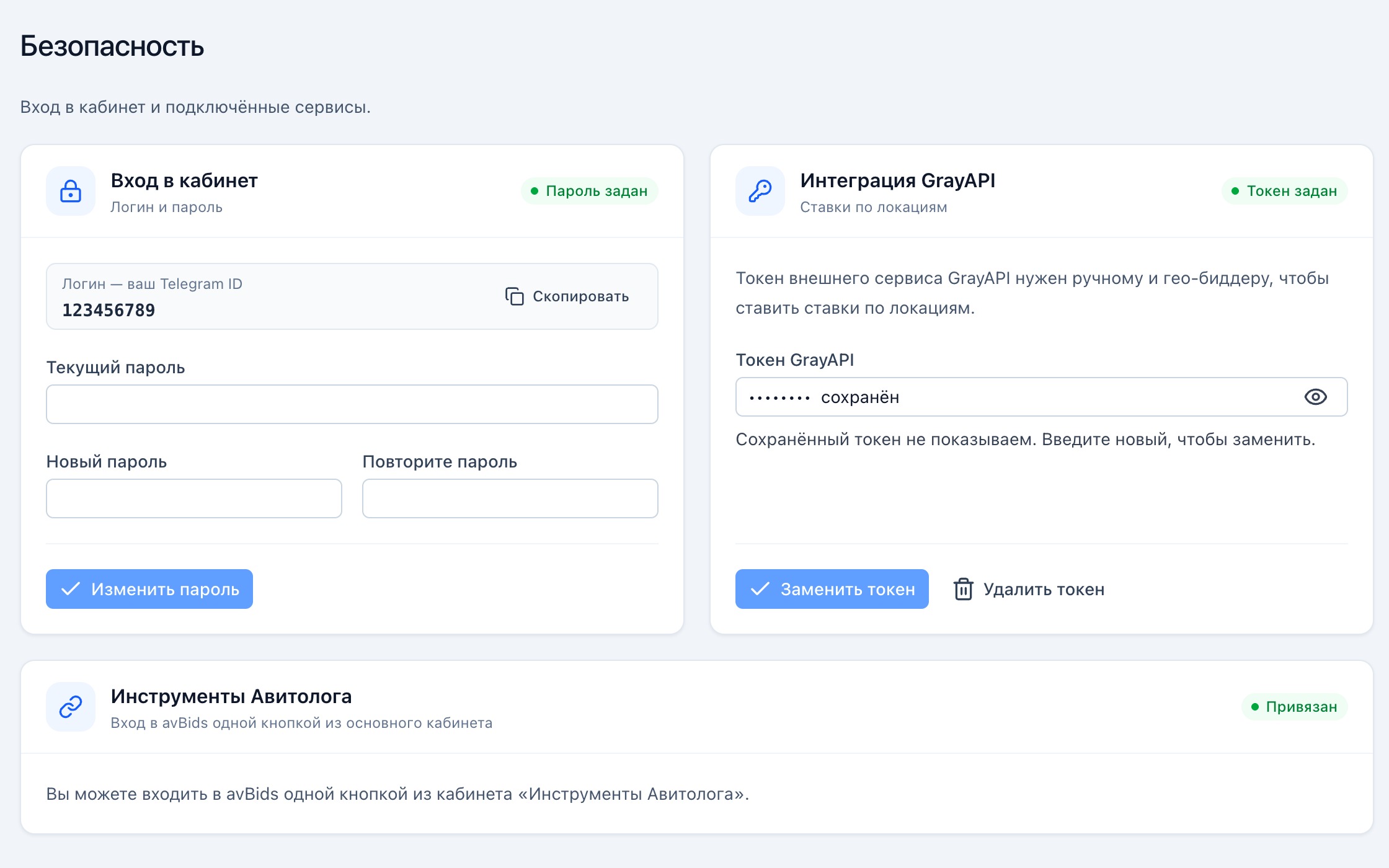Click the Заменить токен button
This screenshot has width=1389, height=868.
point(832,589)
